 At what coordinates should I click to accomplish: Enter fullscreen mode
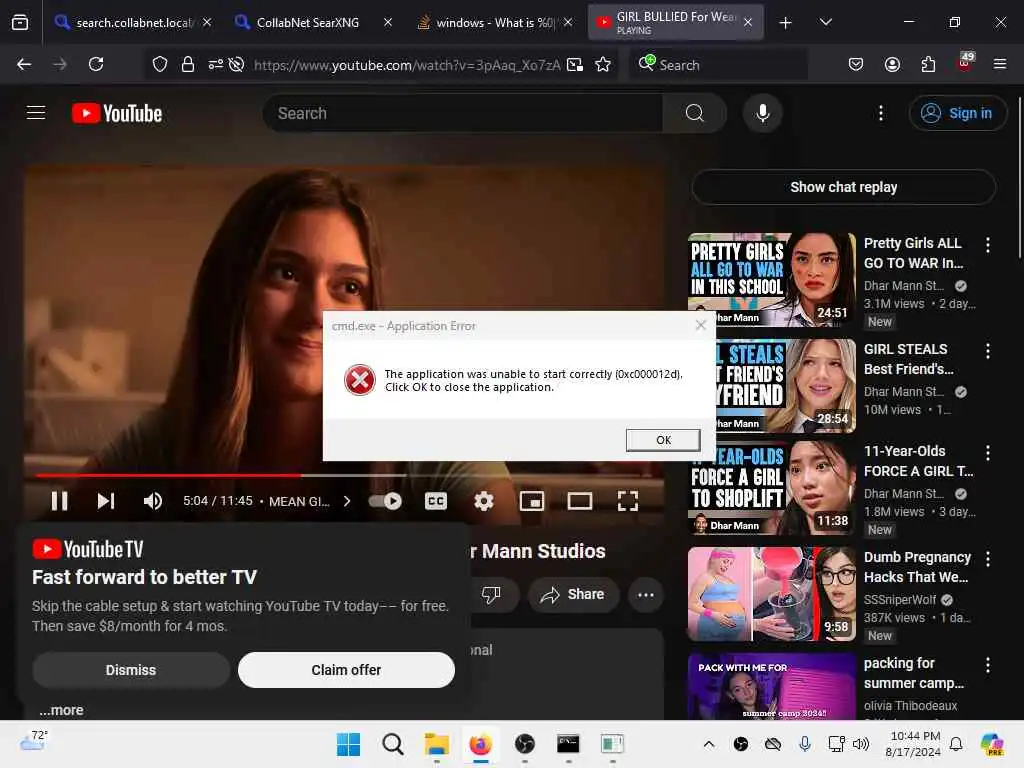tap(628, 501)
